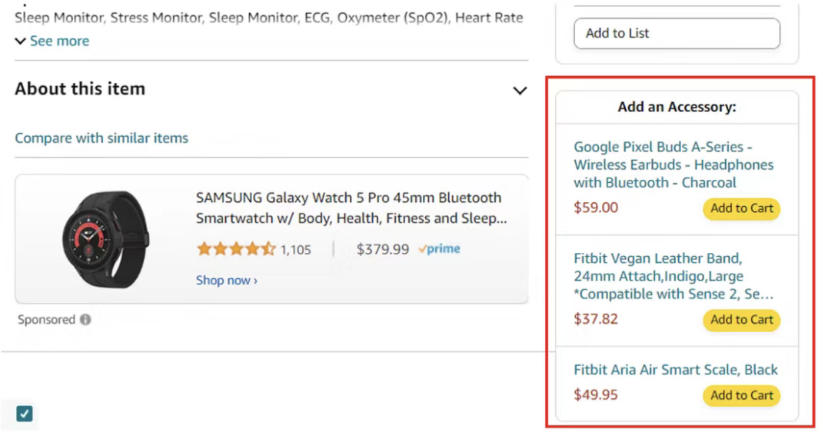Open Fitbit Aria Air Smart Scale link

pyautogui.click(x=675, y=370)
